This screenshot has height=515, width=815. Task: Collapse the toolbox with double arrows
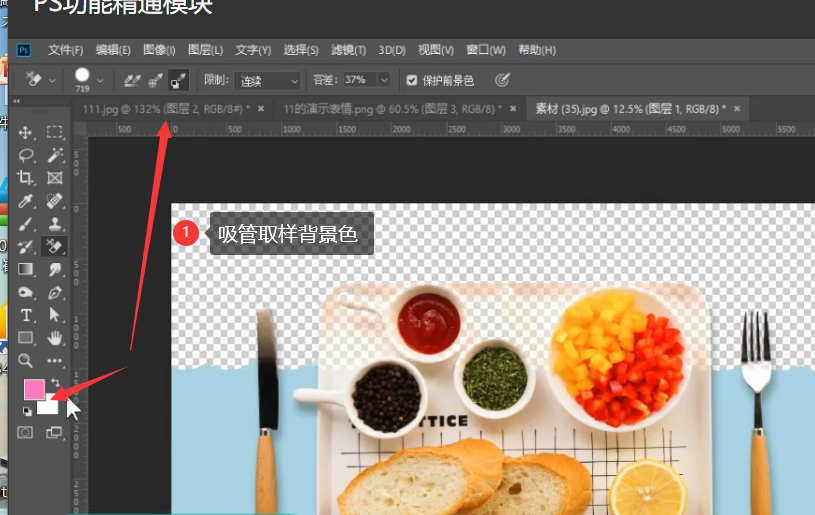coord(17,101)
